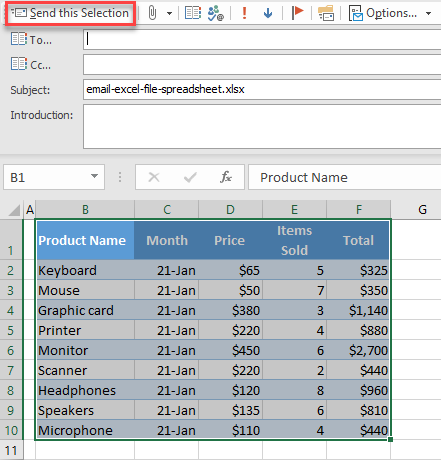Set low importance with blue down arrow
Image resolution: width=441 pixels, height=460 pixels.
[x=268, y=13]
